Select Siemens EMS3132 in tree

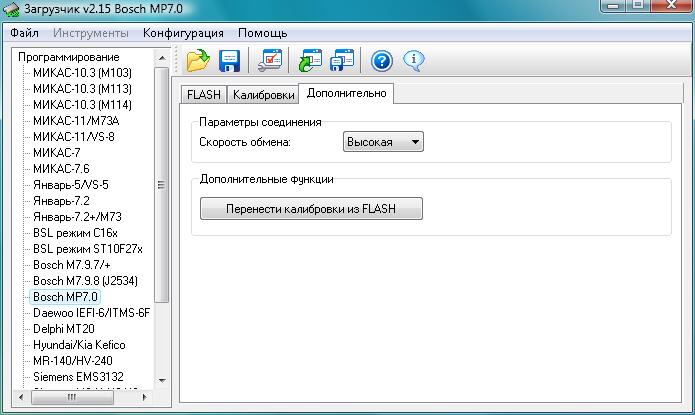[78, 376]
